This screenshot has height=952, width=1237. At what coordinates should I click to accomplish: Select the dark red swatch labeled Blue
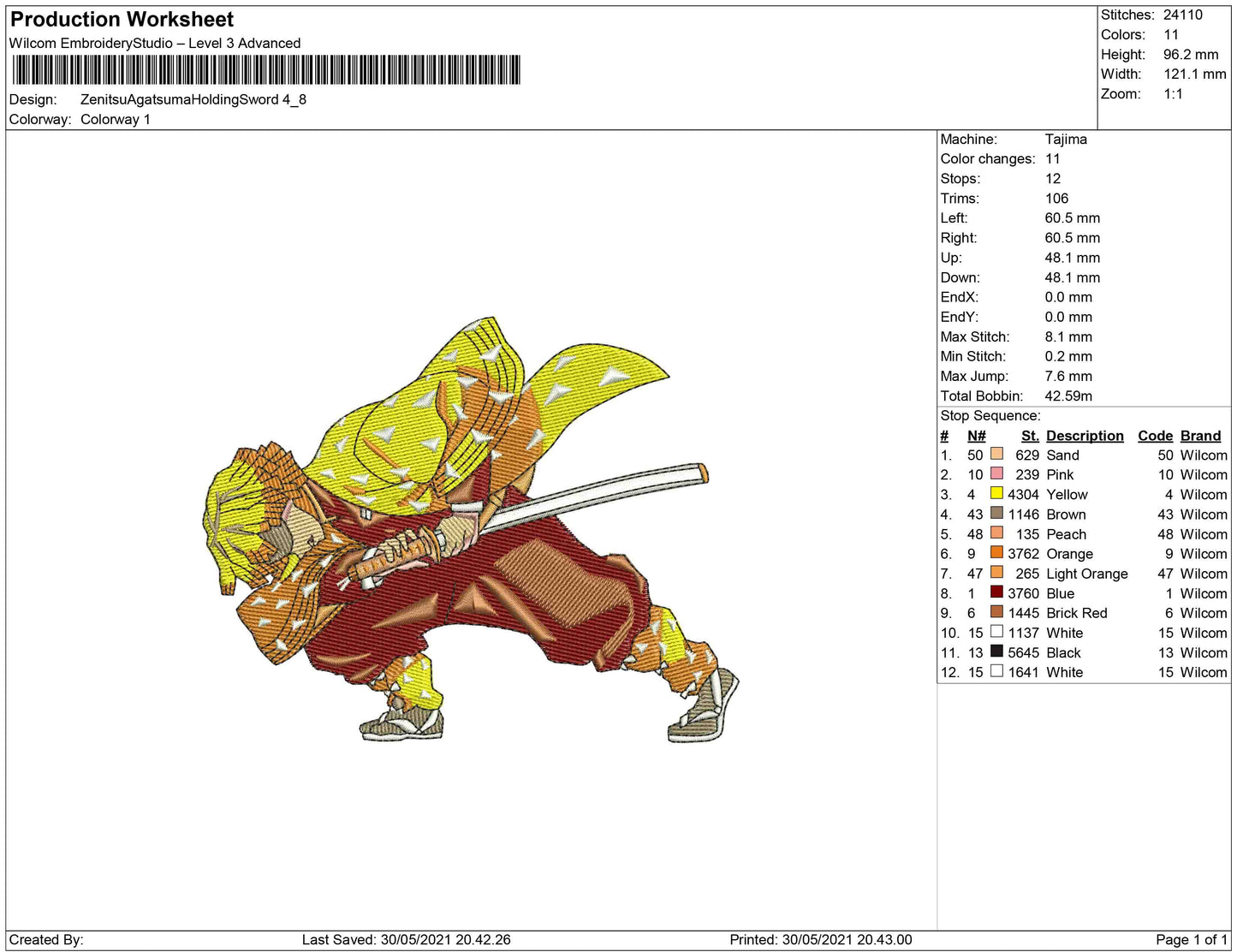click(996, 592)
